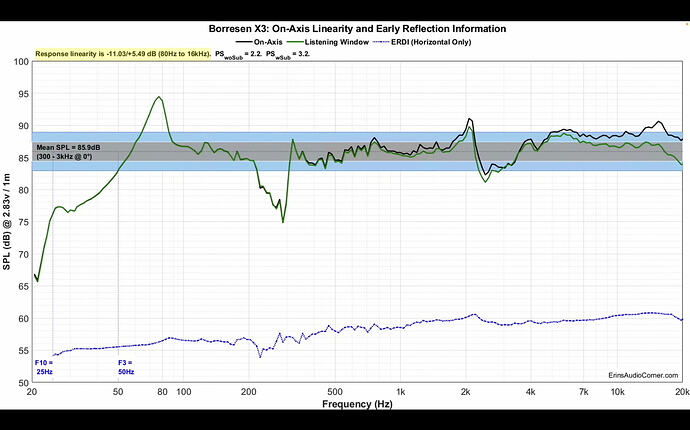Click the ErinsAudioCorner.com credit text

click(643, 375)
